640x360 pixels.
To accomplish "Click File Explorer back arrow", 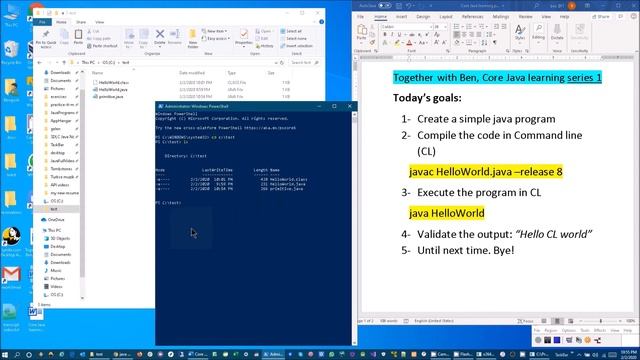I will 40,62.
